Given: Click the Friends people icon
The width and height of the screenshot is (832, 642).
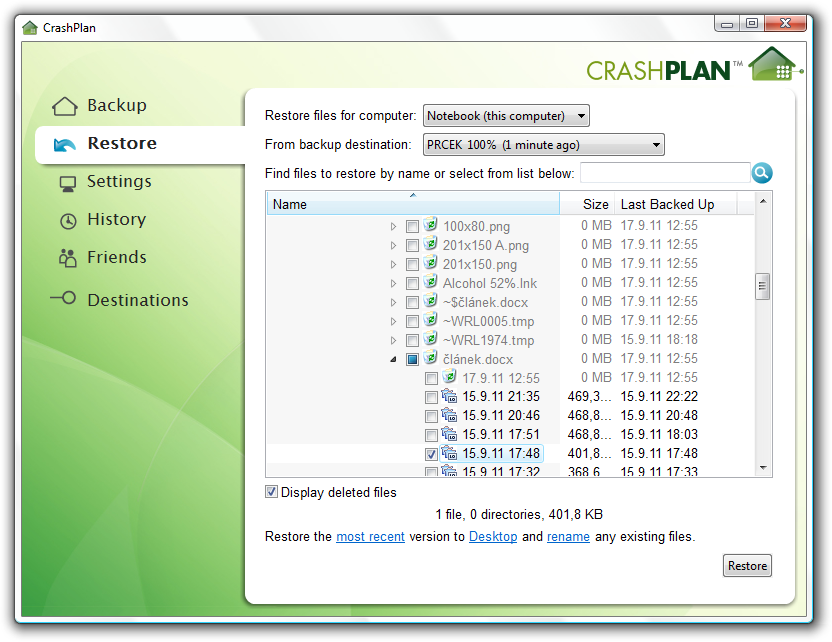Looking at the screenshot, I should tap(67, 258).
